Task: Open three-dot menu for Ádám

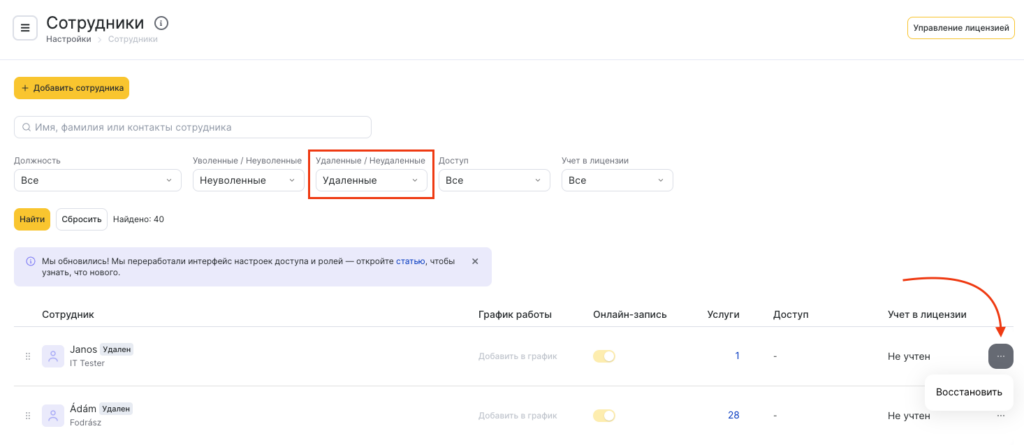Action: pyautogui.click(x=1000, y=415)
